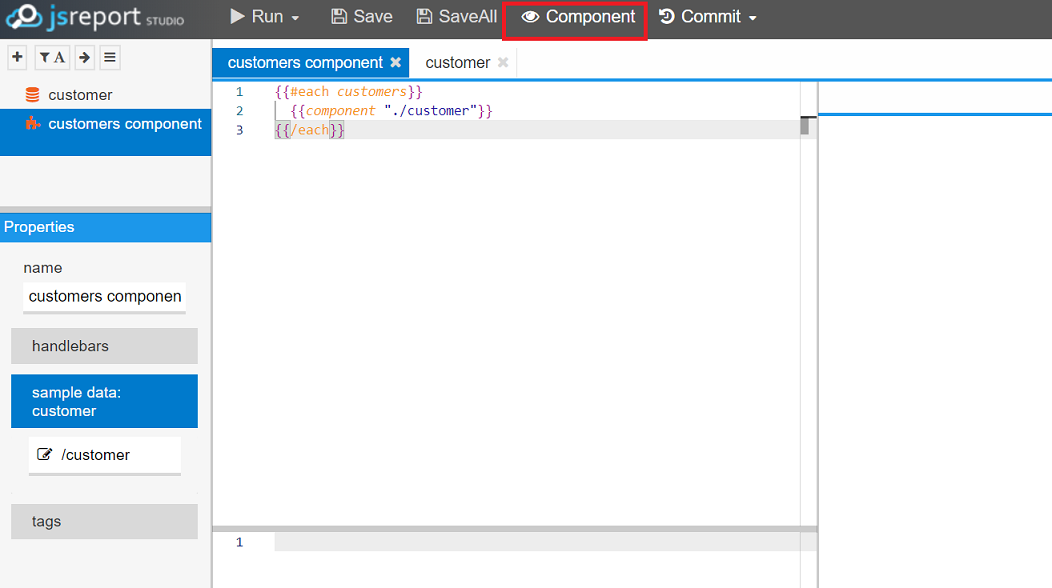Viewport: 1052px width, 588px height.
Task: Add new entity with plus icon
Action: click(17, 58)
